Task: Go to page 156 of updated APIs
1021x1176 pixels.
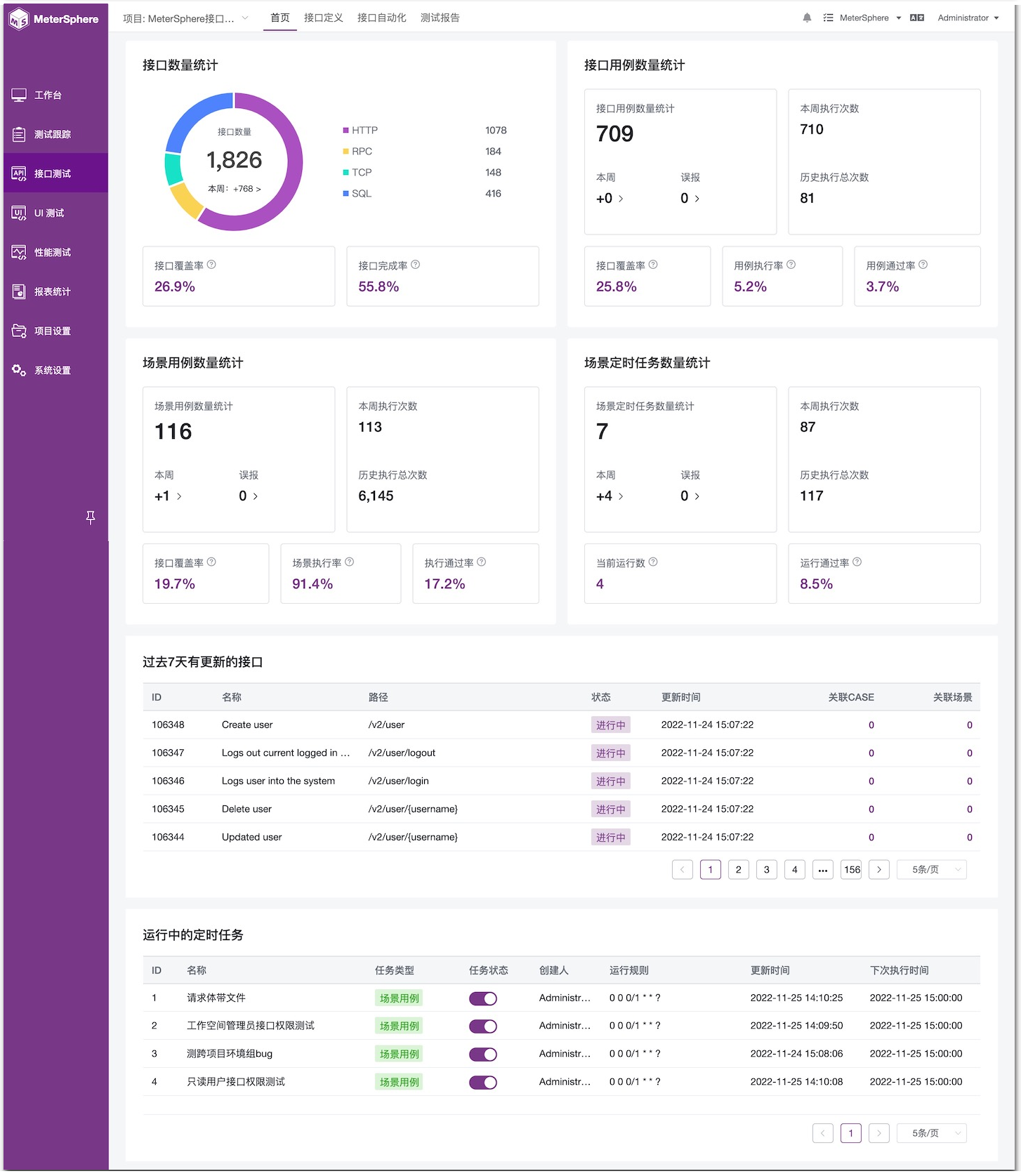Action: [852, 869]
